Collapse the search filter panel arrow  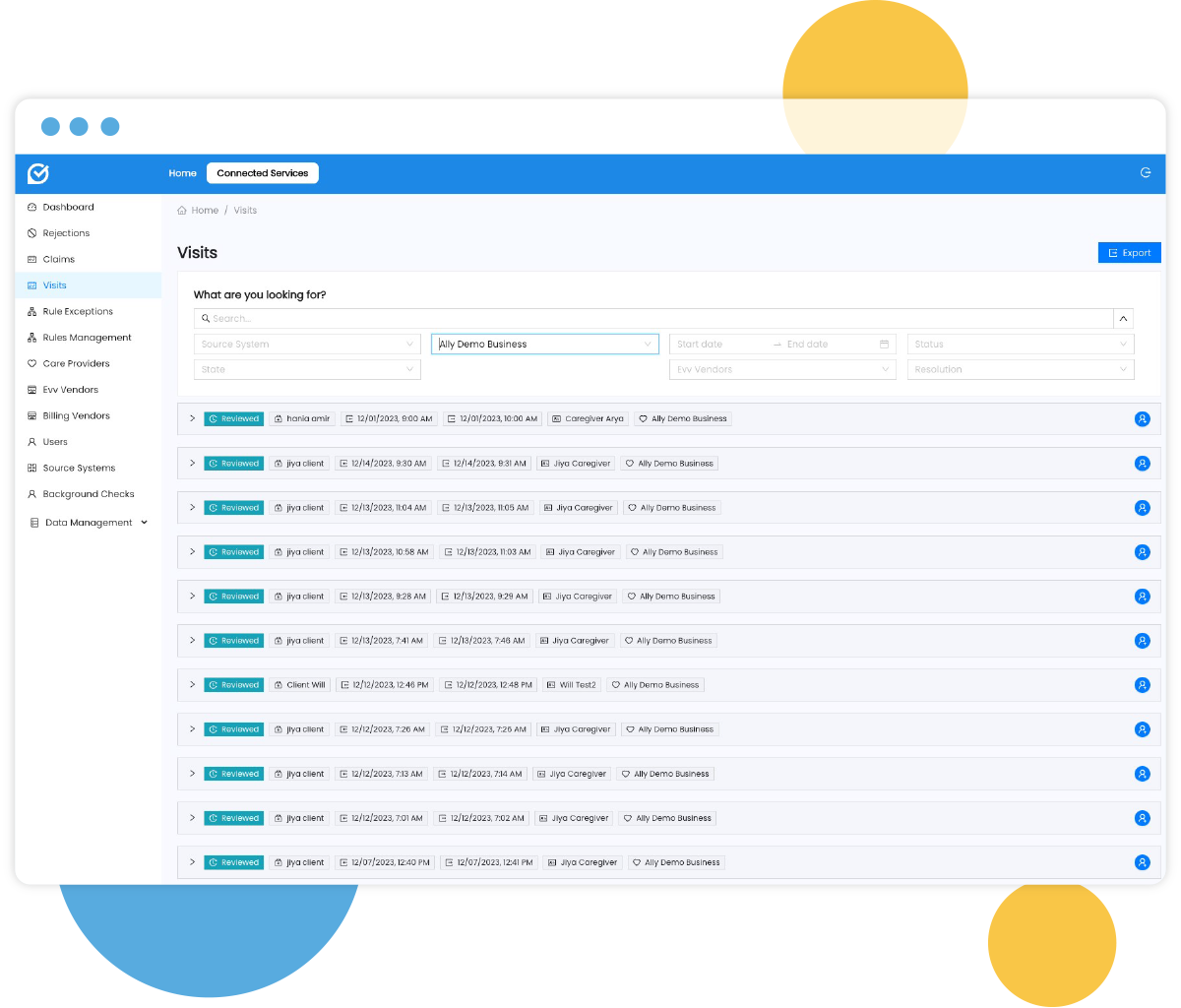pos(1123,319)
